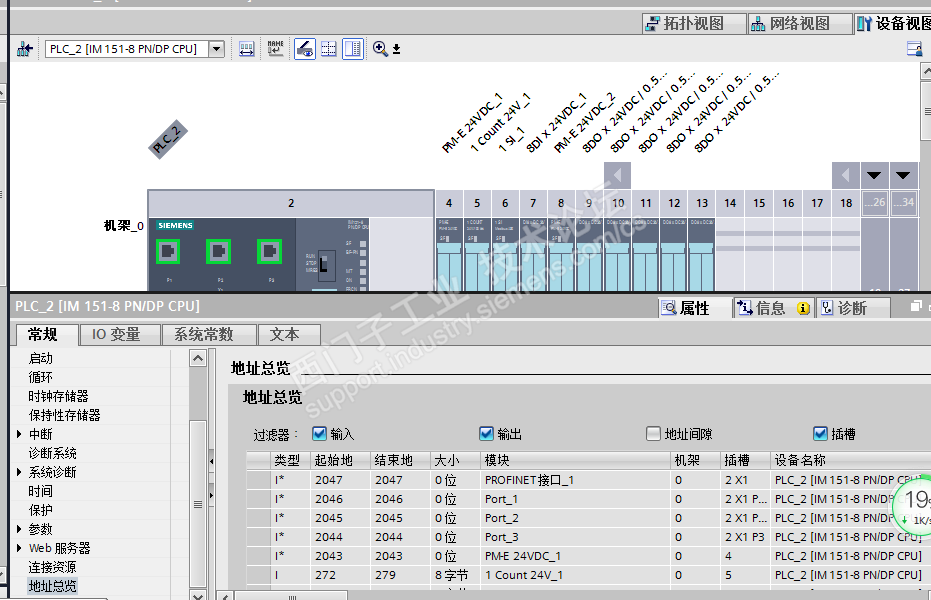
Task: Open the PLC_2 device selection dropdown
Action: (x=217, y=49)
